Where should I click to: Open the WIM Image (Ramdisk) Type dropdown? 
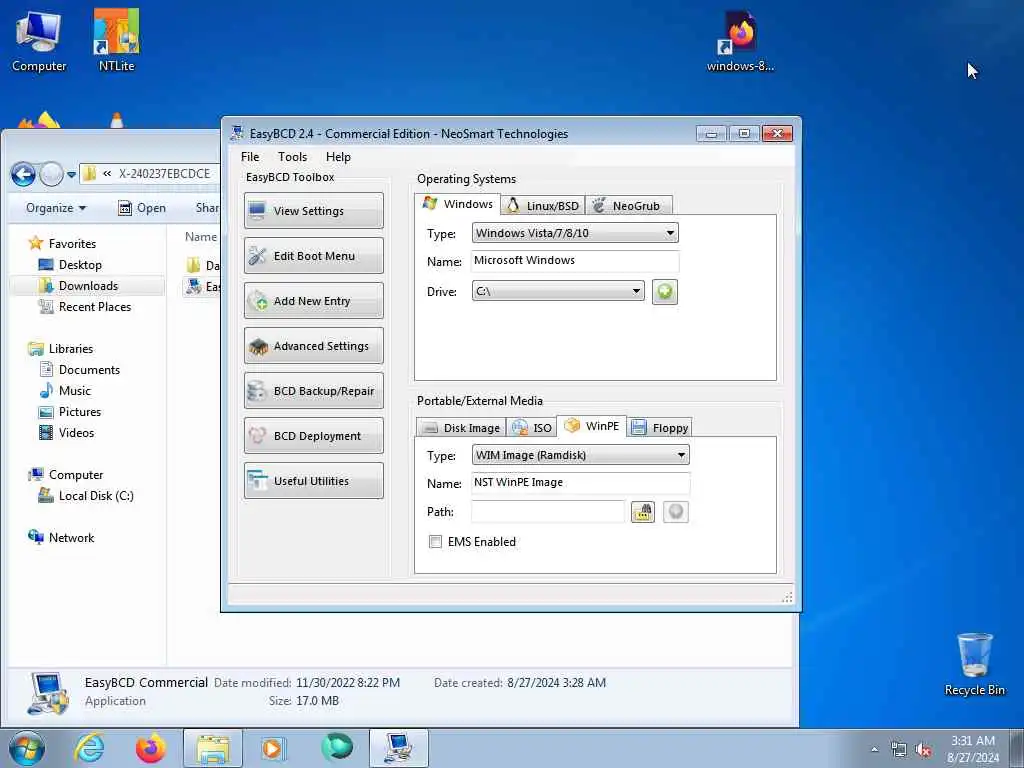click(x=580, y=455)
